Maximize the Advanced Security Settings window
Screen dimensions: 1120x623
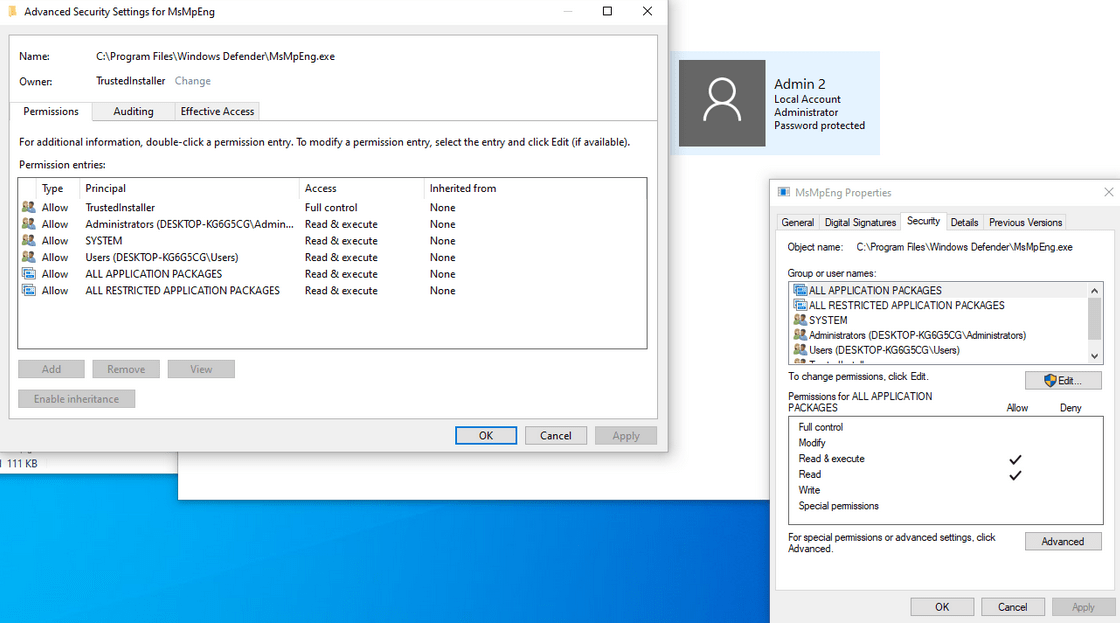point(607,11)
